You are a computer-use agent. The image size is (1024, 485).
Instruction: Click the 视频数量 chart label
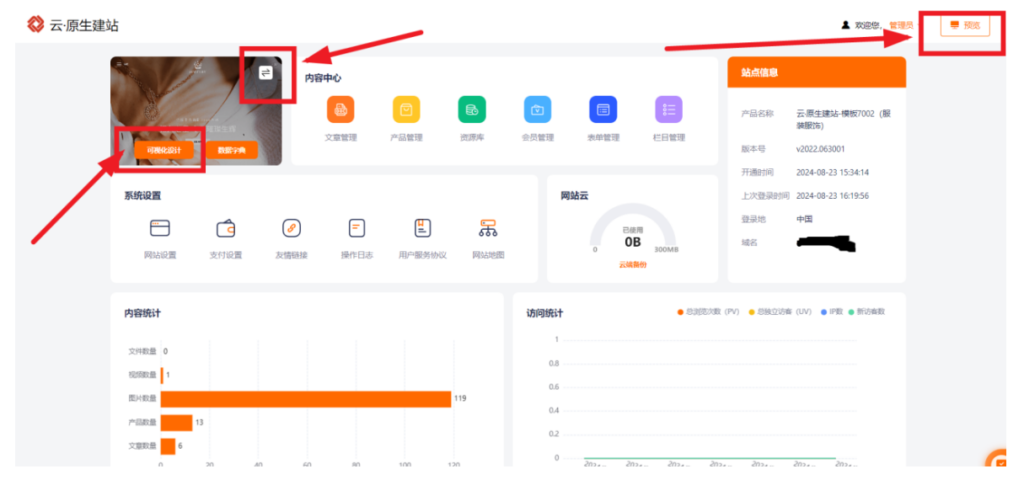click(142, 375)
